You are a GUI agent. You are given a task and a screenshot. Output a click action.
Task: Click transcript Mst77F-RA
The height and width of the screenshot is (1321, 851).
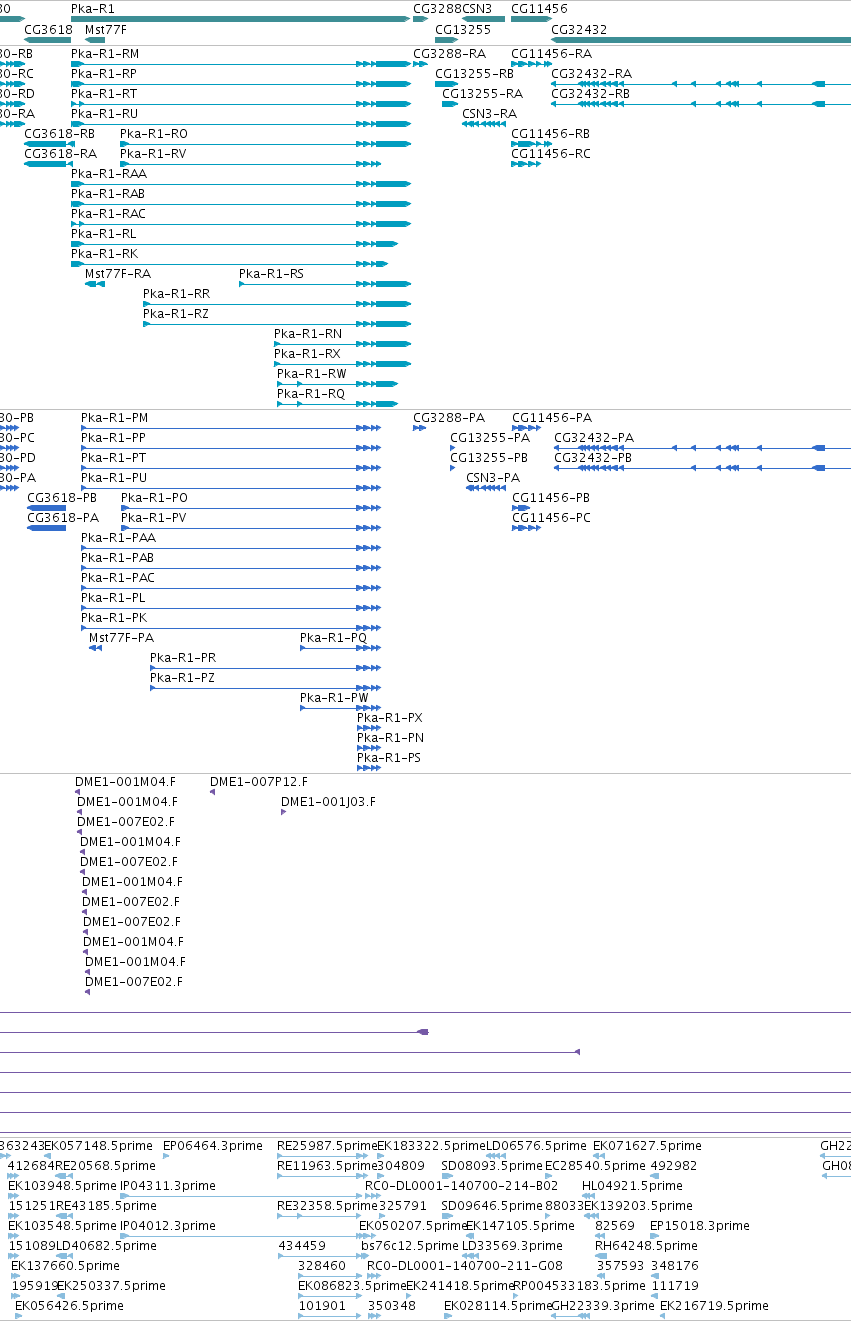click(118, 274)
